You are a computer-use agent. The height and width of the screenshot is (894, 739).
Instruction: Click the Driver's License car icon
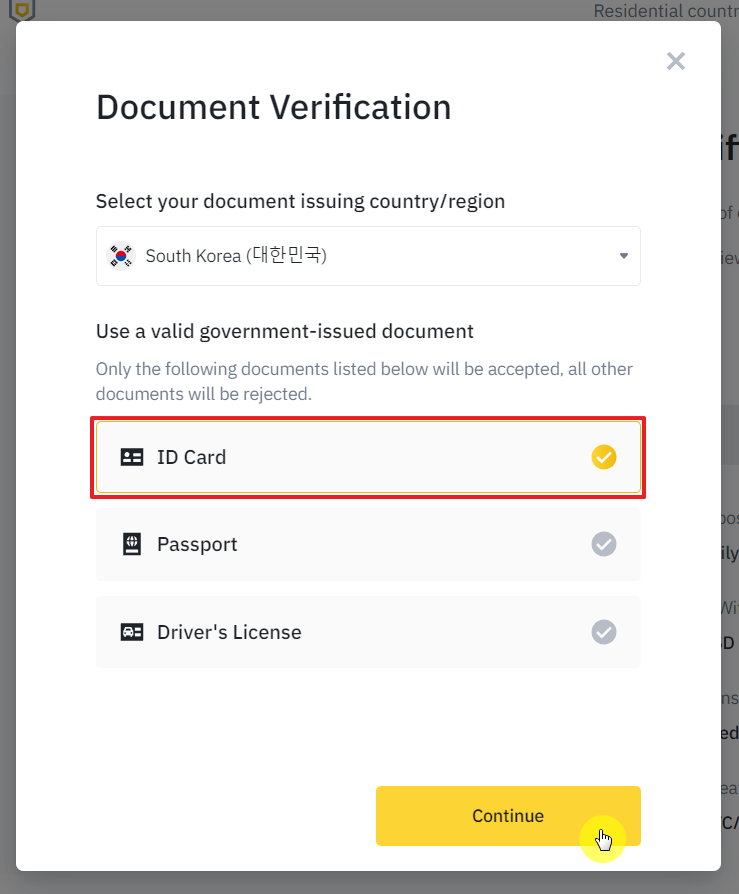pyautogui.click(x=132, y=632)
